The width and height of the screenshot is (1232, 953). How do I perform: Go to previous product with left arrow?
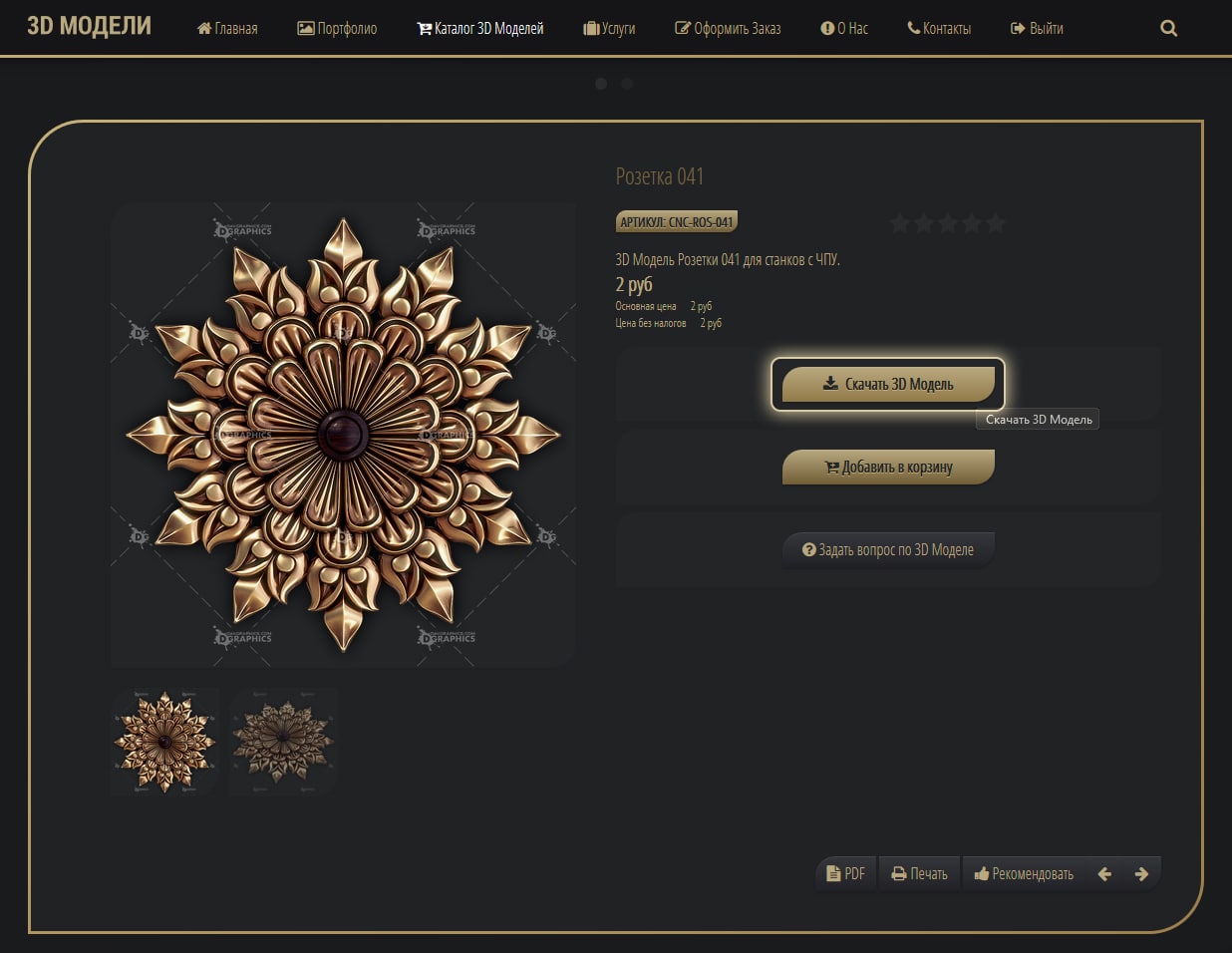point(1104,874)
